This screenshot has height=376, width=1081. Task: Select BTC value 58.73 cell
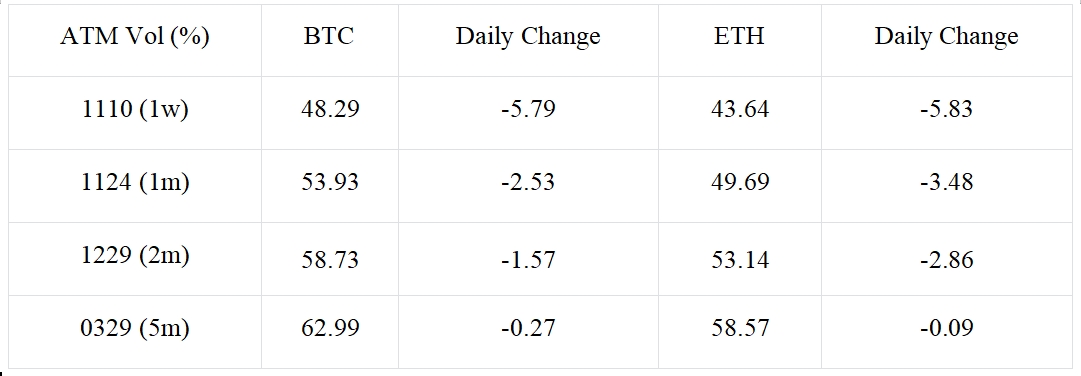(x=330, y=259)
